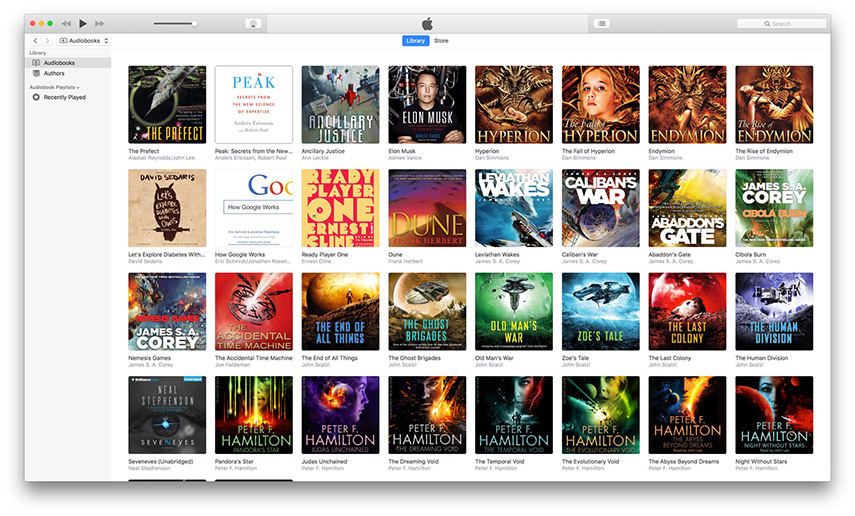Open the Dune audiobook cover
Screen dimensions: 855x516
pyautogui.click(x=428, y=208)
